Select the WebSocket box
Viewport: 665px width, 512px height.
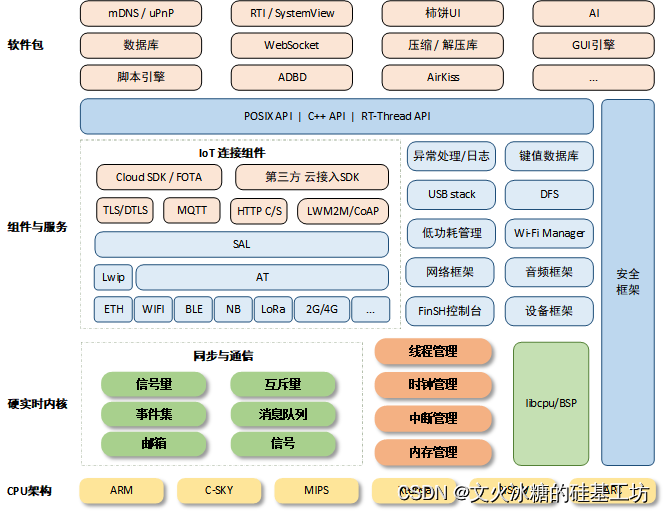pyautogui.click(x=292, y=45)
